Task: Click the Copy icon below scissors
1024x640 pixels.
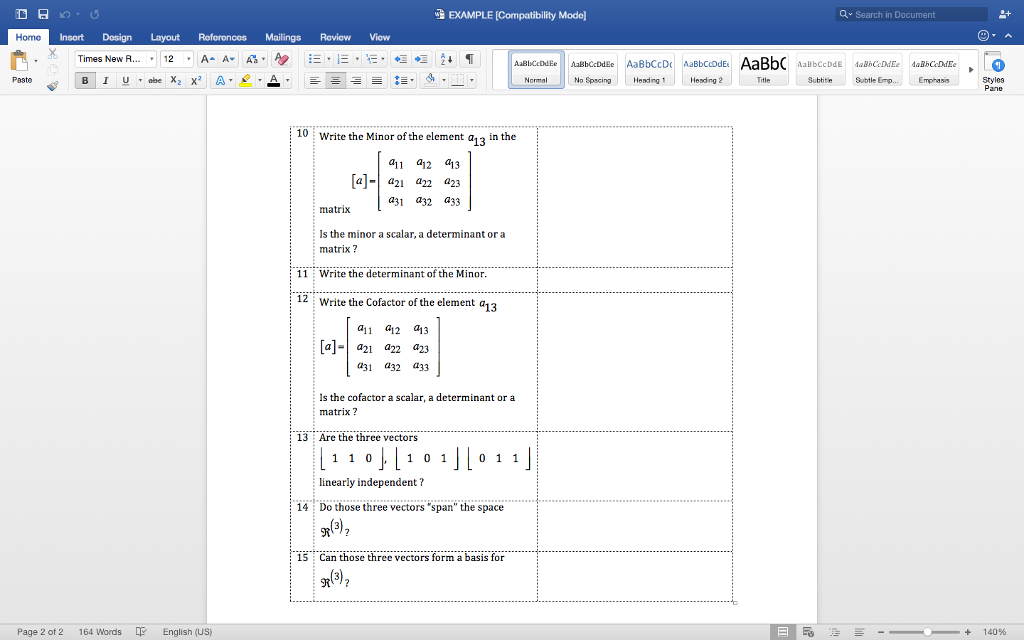Action: tap(53, 69)
